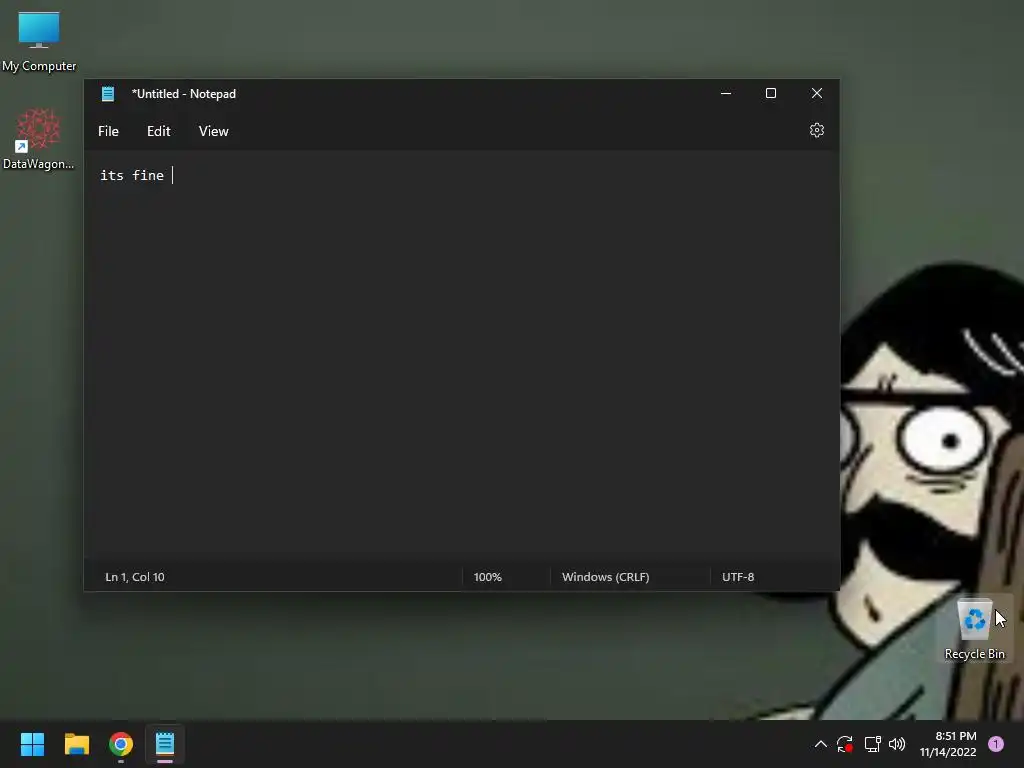
Task: Open the clock showing 8:51 PM
Action: [948, 744]
